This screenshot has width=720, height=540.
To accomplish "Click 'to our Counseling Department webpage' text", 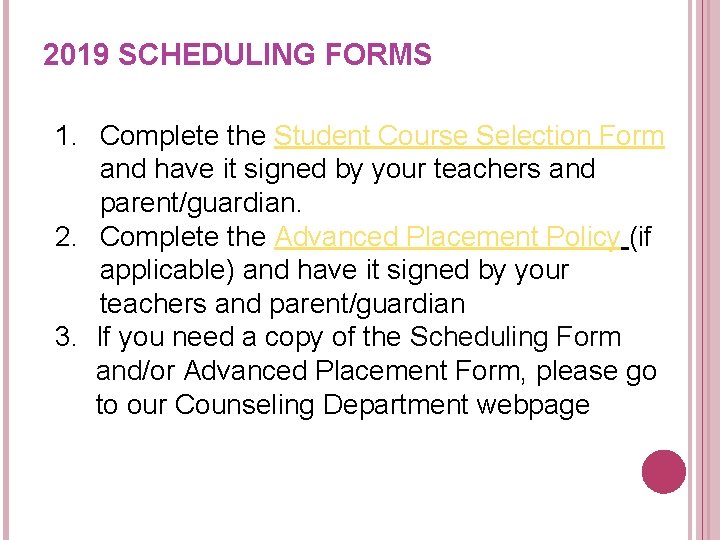I will 343,405.
